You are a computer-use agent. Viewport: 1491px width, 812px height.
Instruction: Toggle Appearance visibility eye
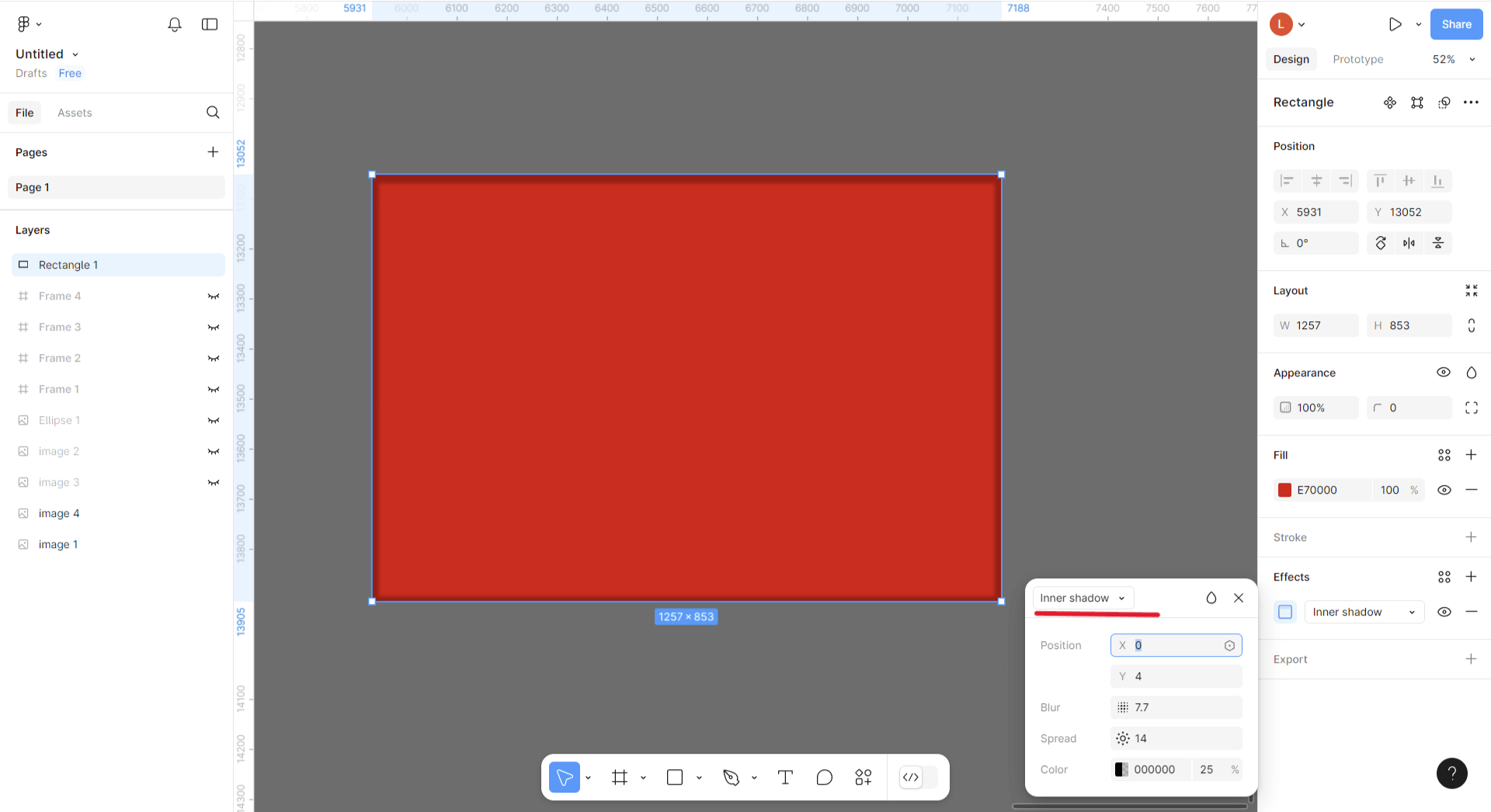click(x=1444, y=373)
